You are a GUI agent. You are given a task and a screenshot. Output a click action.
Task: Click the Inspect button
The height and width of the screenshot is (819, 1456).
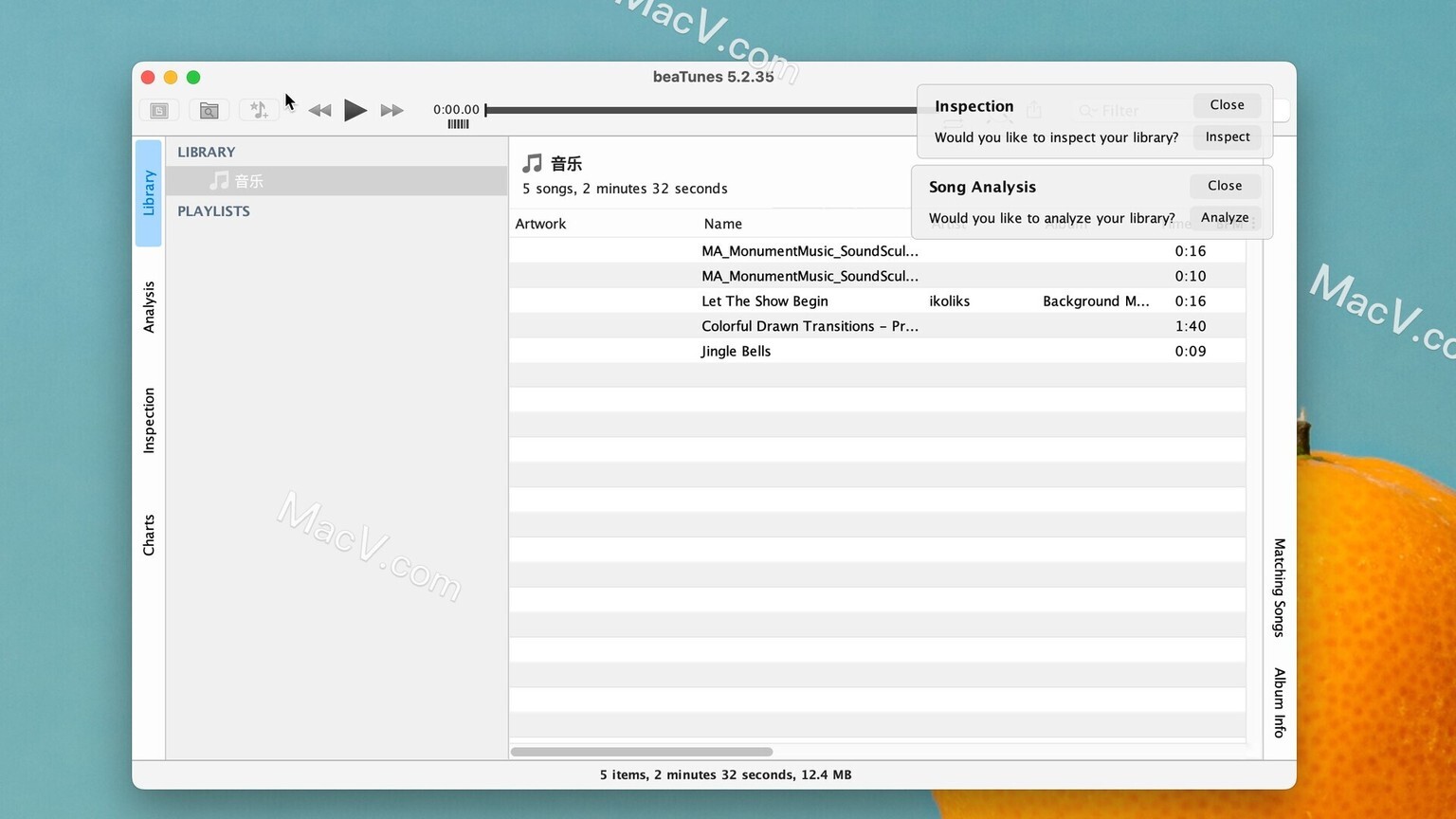pos(1227,136)
